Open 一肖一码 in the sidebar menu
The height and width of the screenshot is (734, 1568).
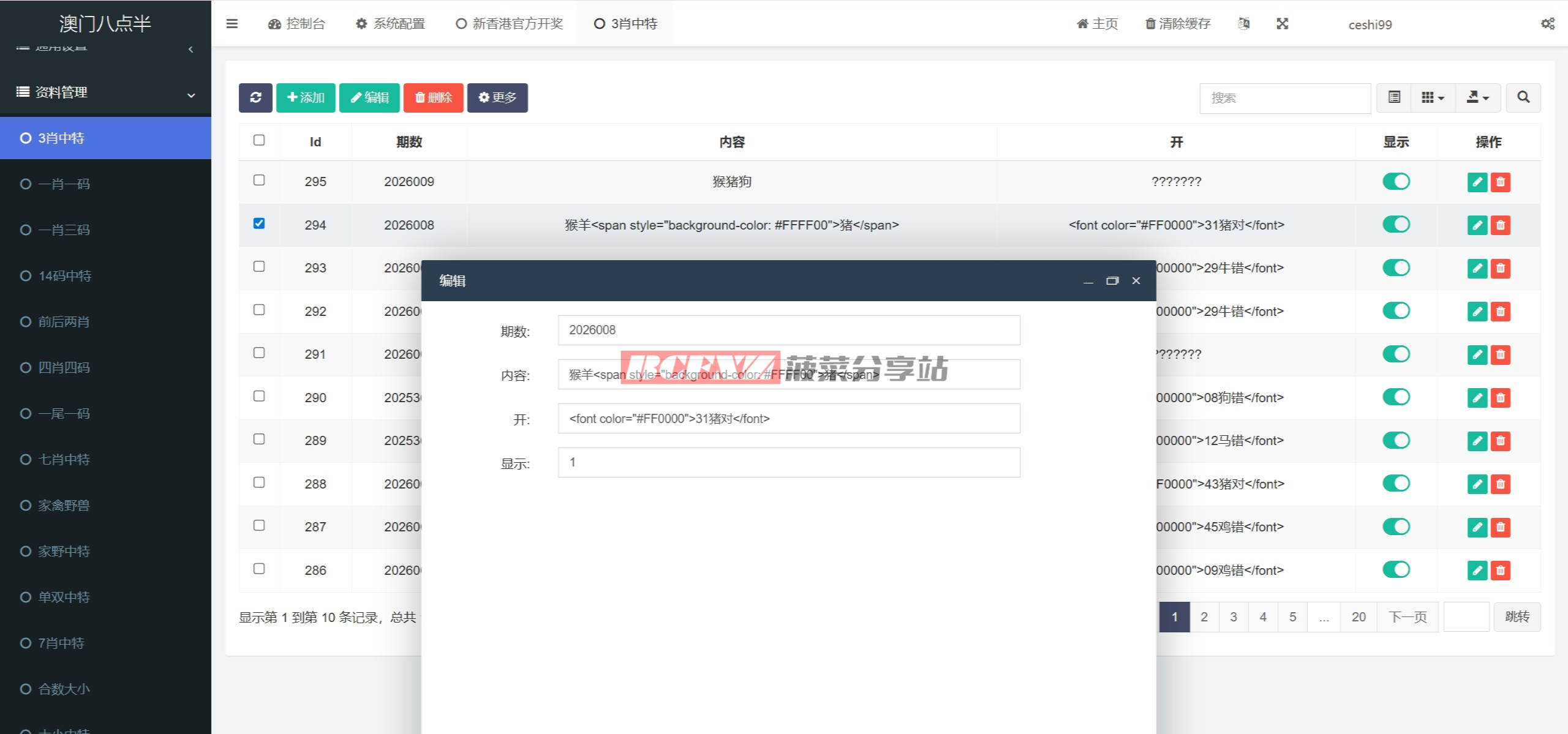pos(64,184)
